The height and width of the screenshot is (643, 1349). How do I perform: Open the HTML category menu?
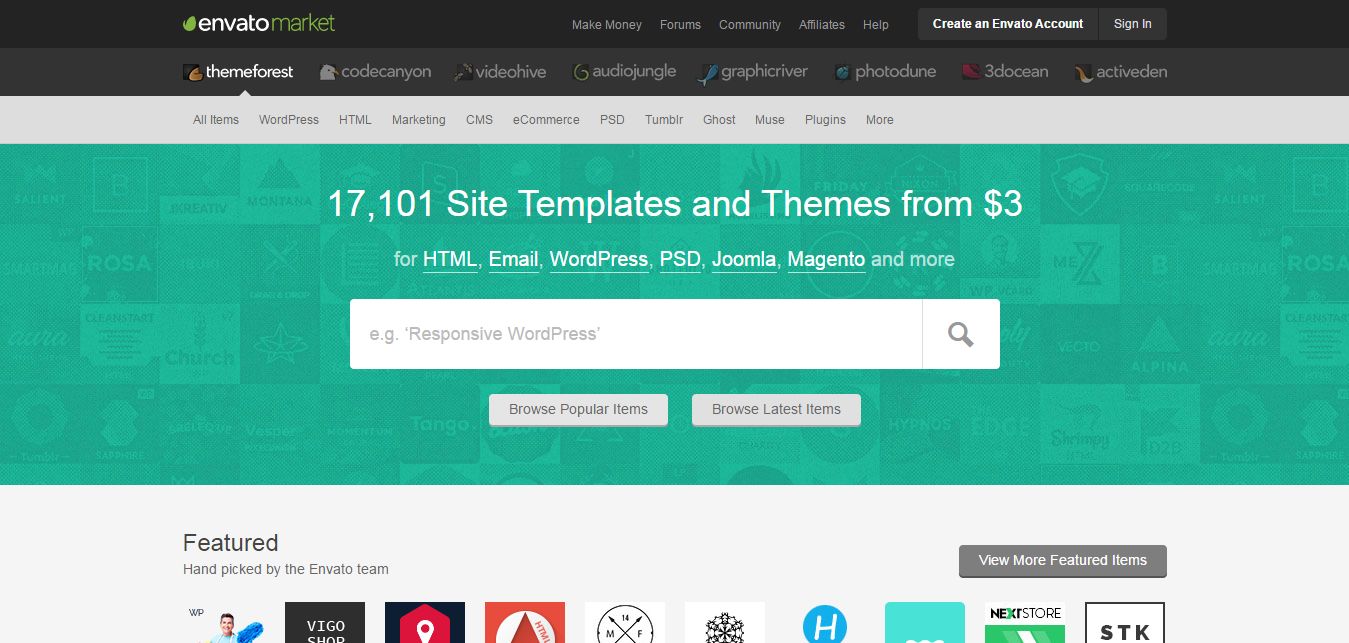[355, 119]
